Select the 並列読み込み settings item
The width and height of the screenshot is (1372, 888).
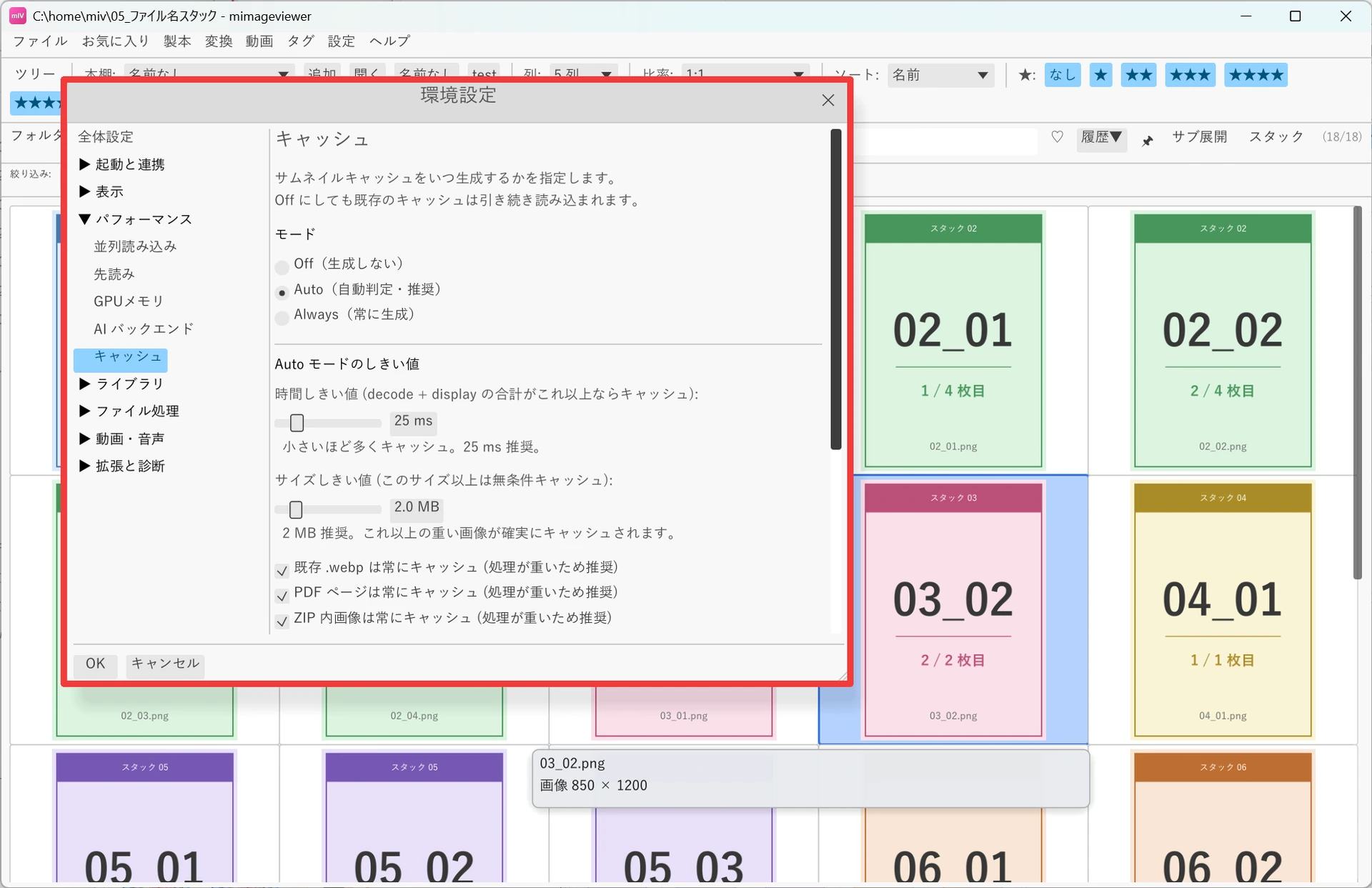(x=135, y=246)
